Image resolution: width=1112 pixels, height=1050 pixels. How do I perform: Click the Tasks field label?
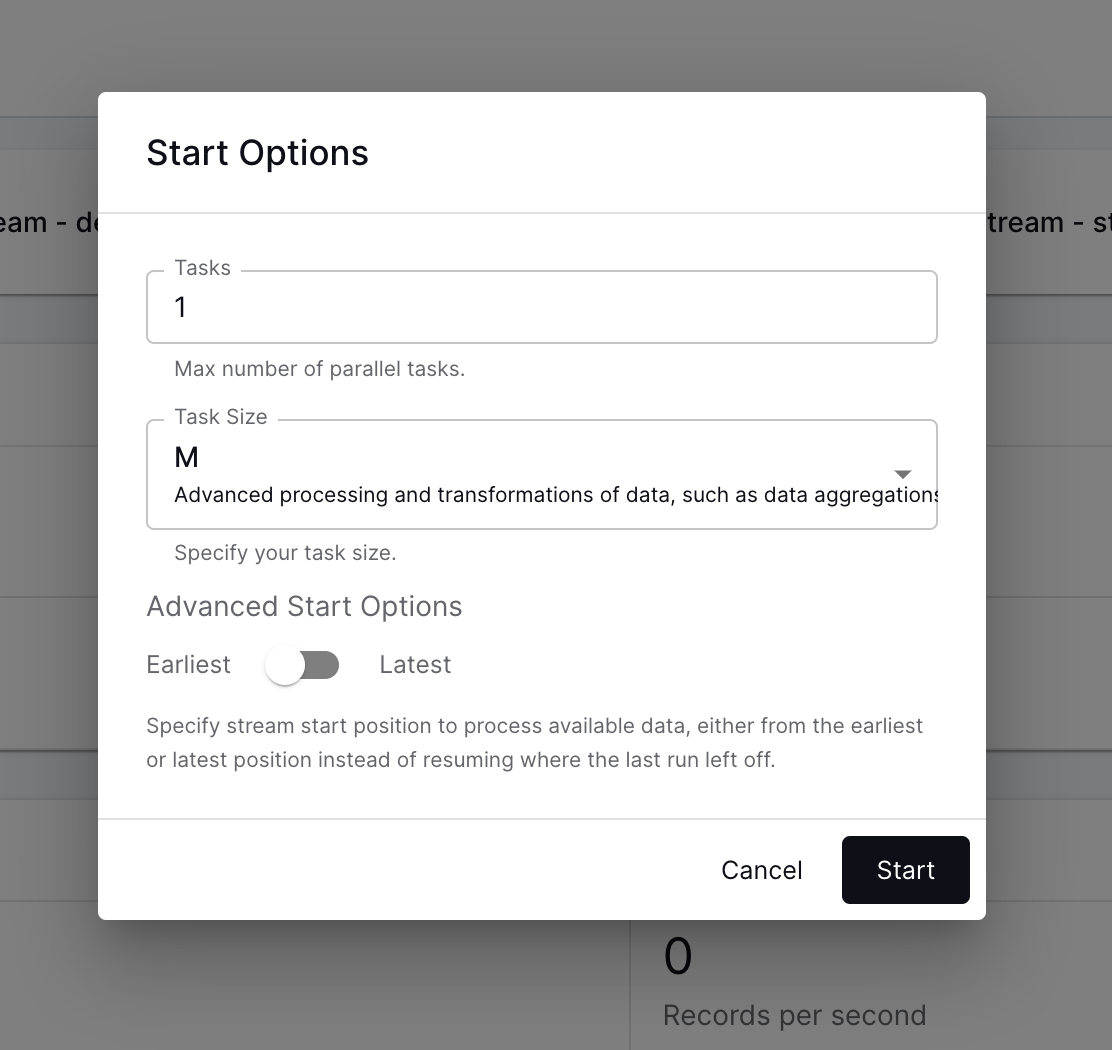pyautogui.click(x=202, y=268)
